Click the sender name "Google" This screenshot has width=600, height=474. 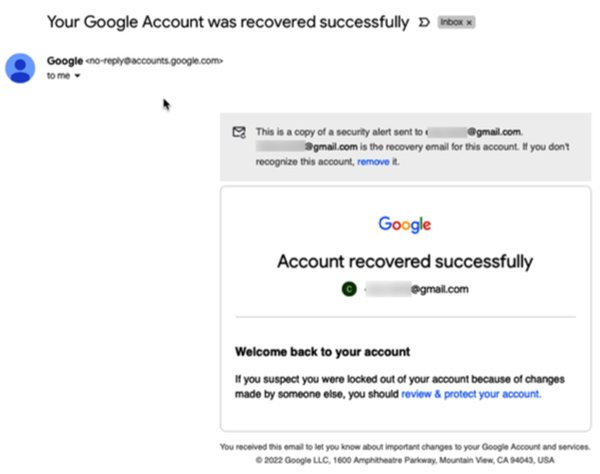click(65, 61)
